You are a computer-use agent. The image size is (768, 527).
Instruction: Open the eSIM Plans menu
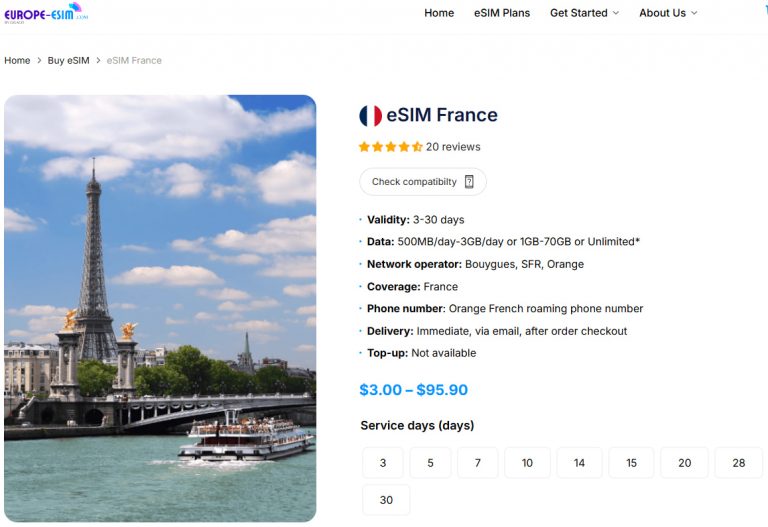coord(502,13)
